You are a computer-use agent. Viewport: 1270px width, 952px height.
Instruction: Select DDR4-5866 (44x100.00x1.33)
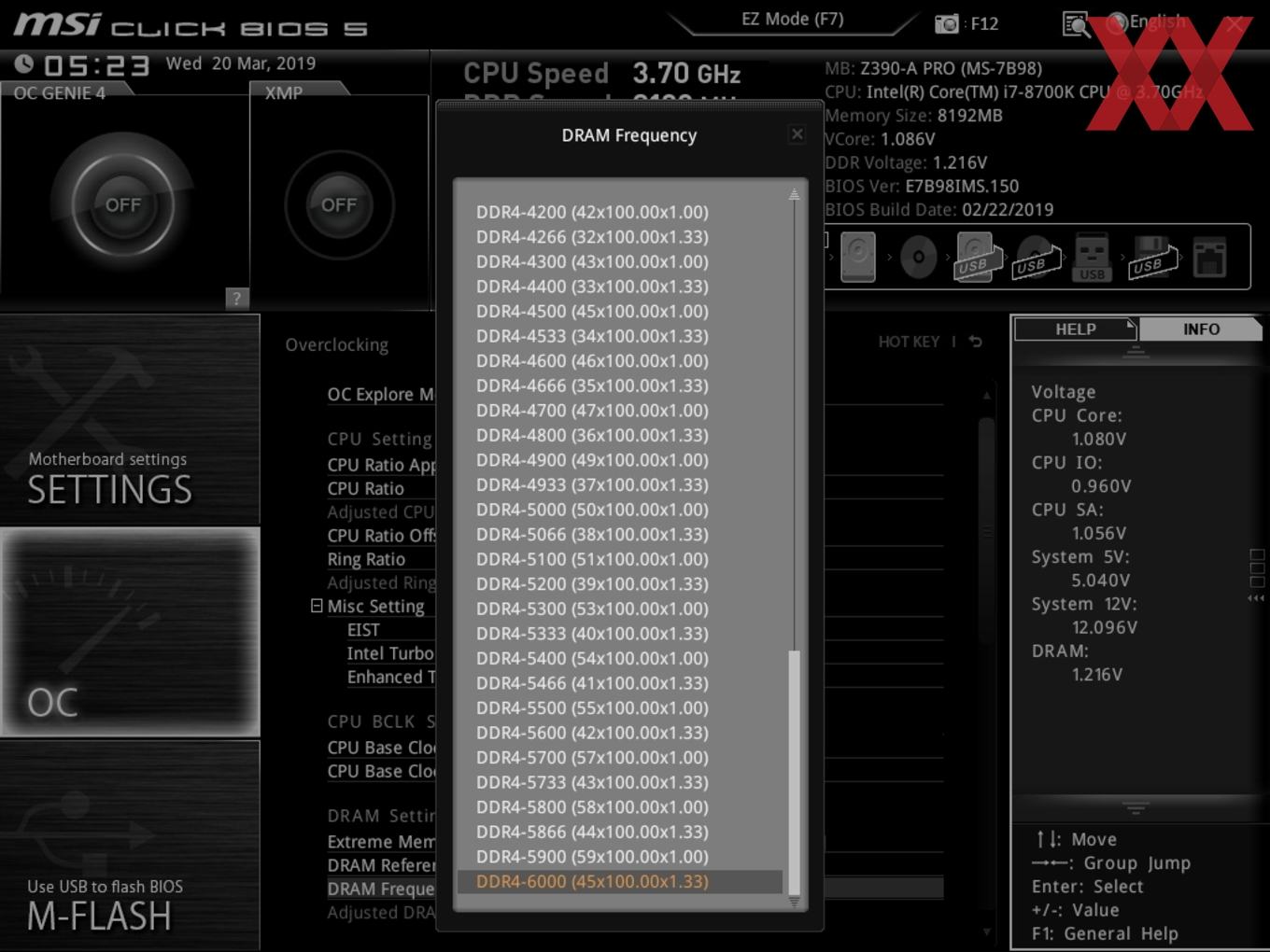(x=592, y=832)
